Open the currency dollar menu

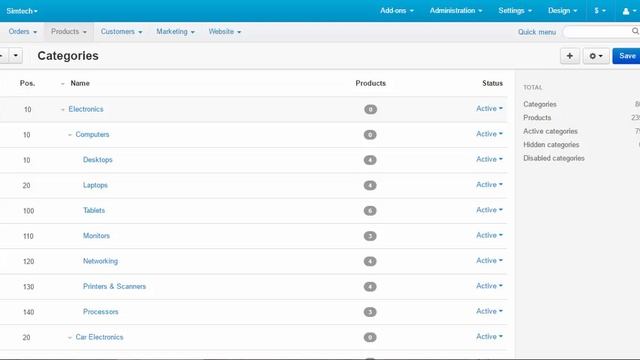pos(600,11)
